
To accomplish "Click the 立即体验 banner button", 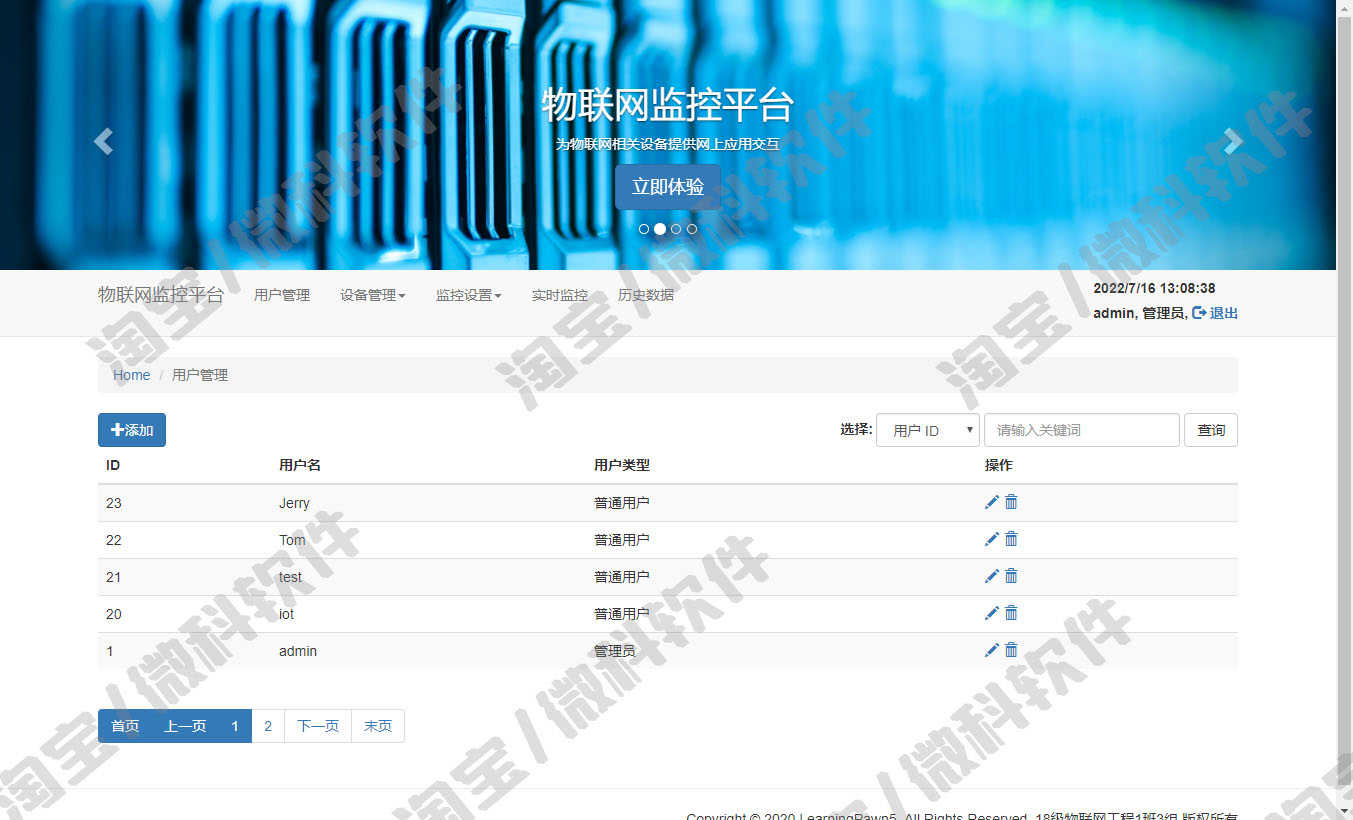I will pyautogui.click(x=668, y=187).
